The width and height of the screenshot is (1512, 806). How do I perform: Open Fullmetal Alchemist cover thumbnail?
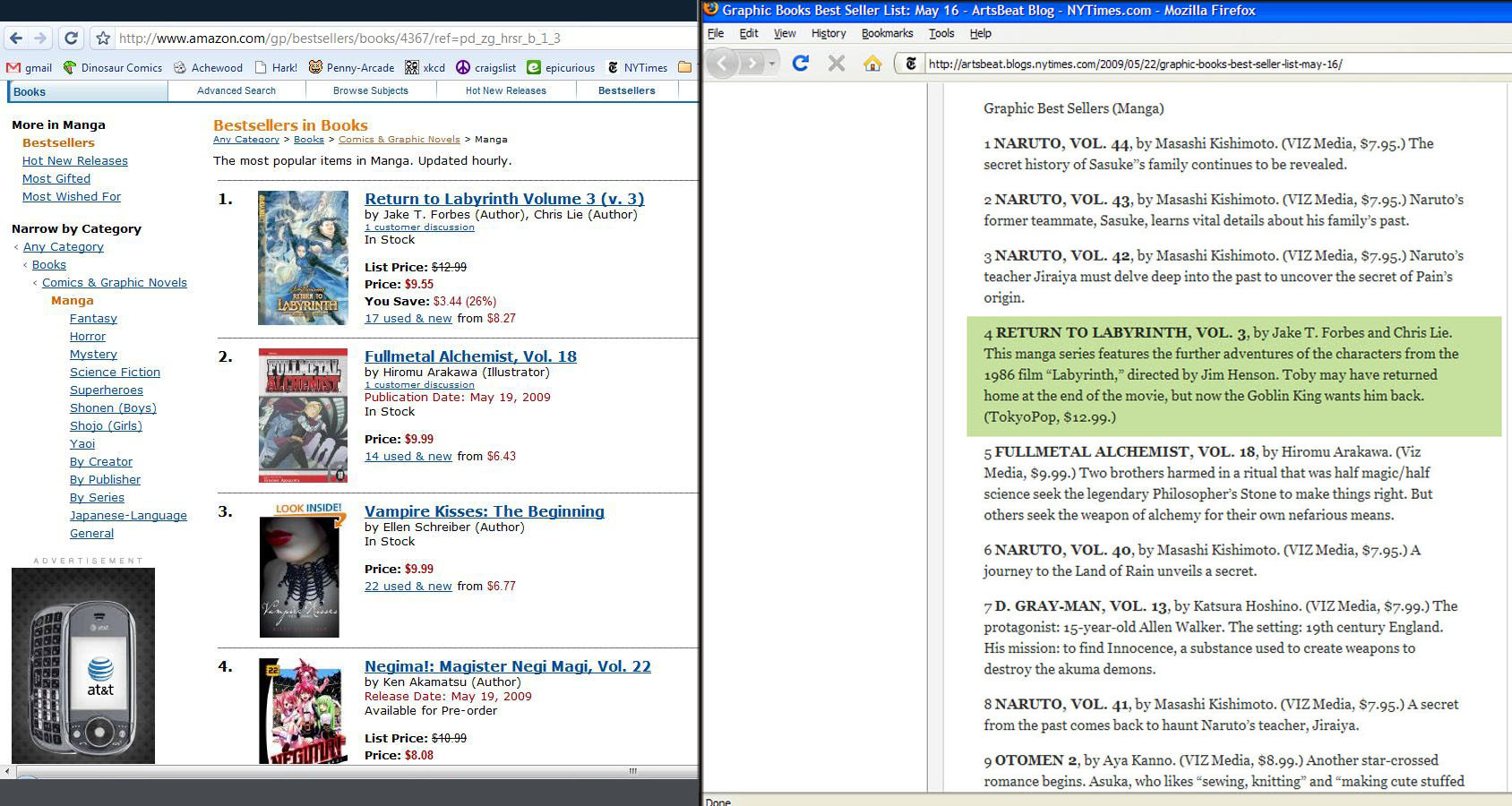(303, 415)
